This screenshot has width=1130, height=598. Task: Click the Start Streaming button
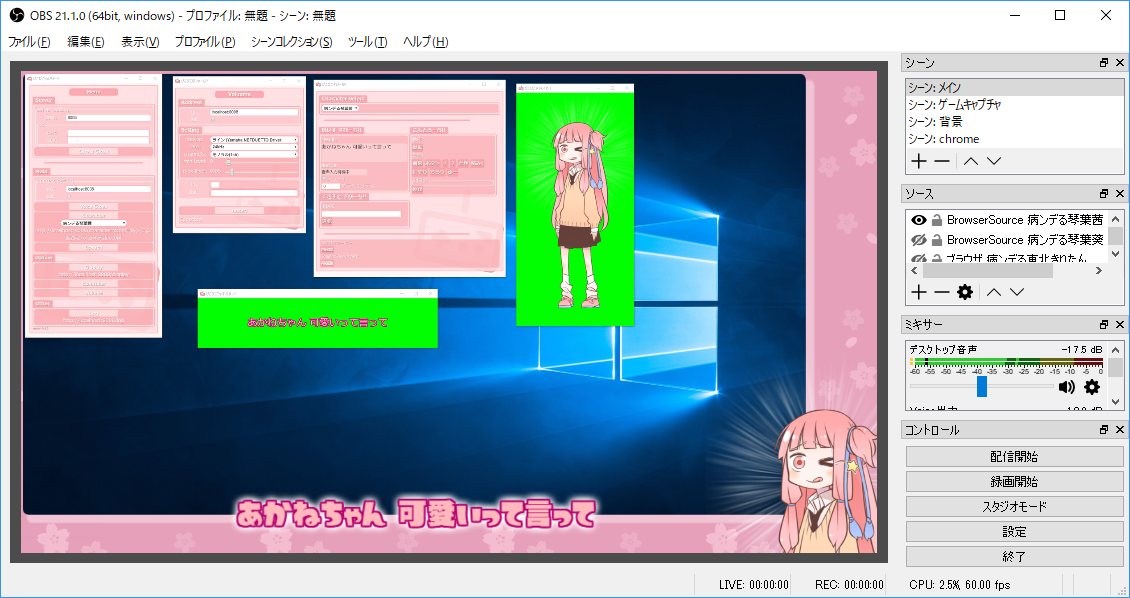[1014, 456]
